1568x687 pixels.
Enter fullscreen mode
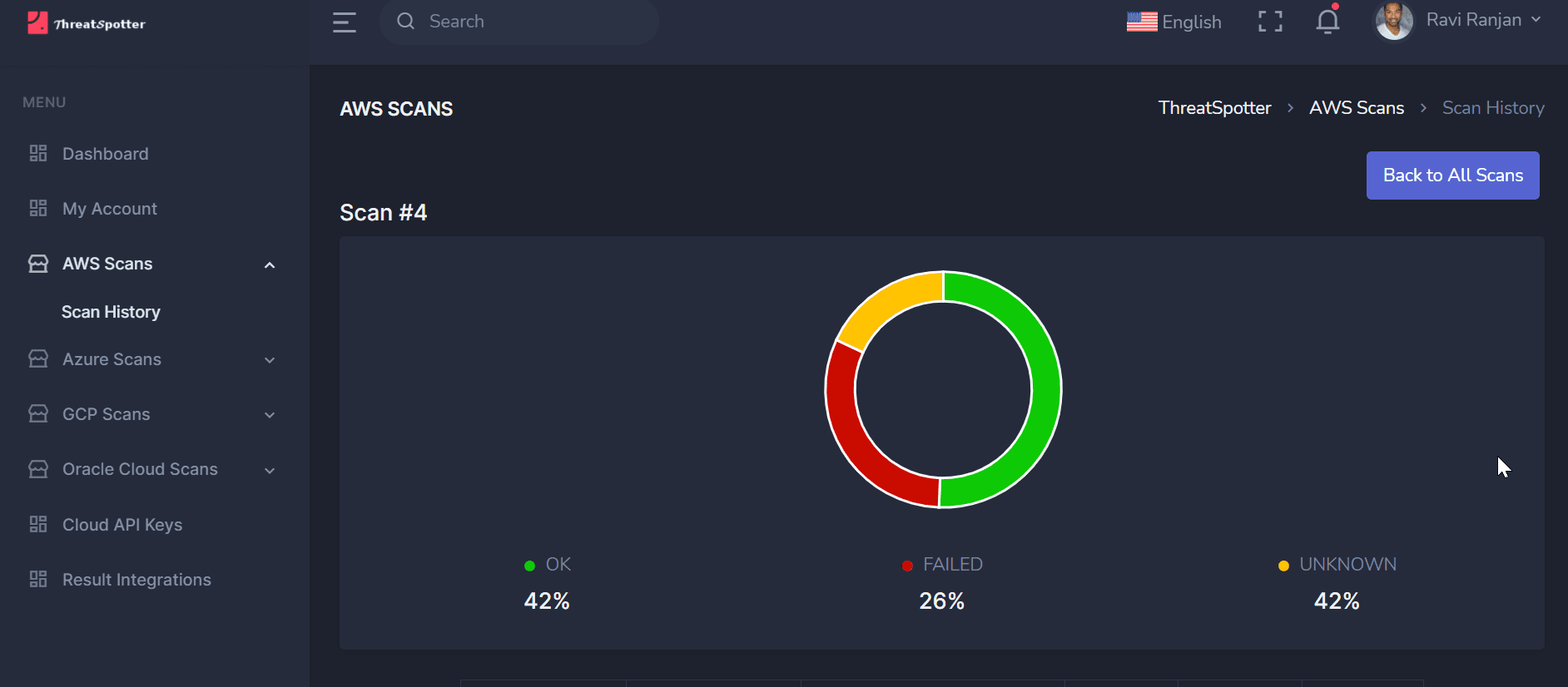[1270, 22]
